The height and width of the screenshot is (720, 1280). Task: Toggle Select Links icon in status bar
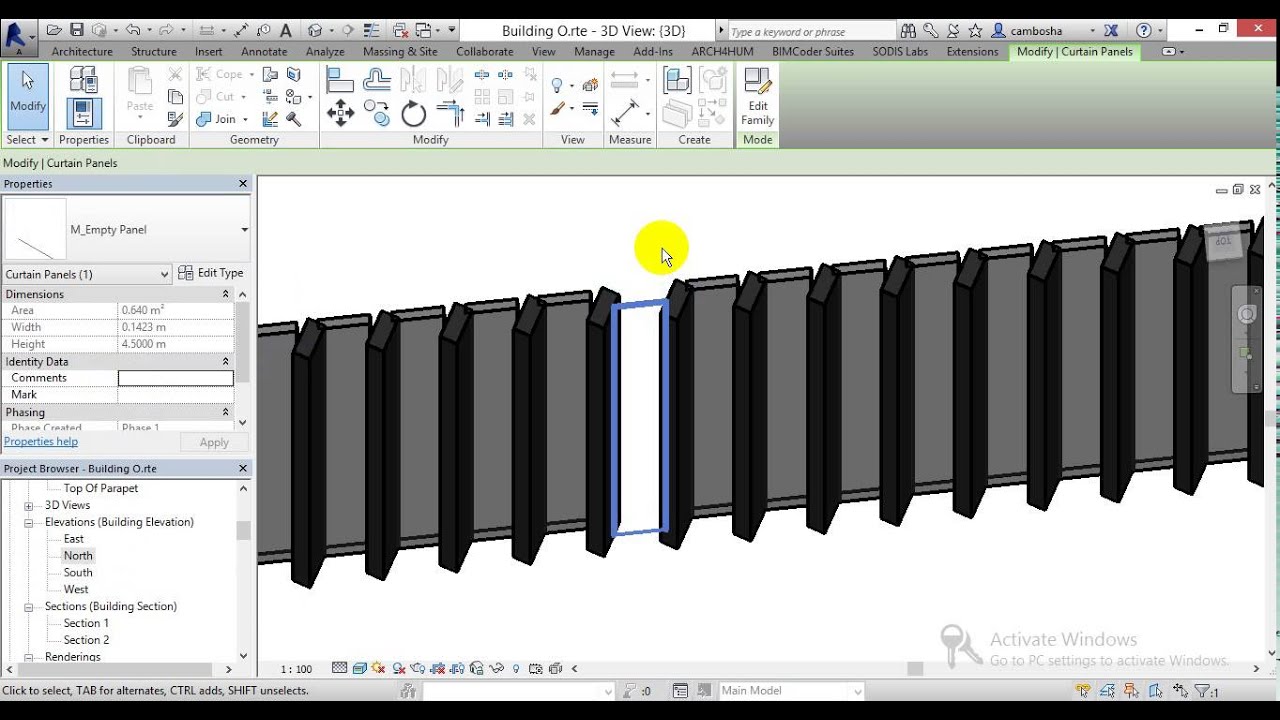(x=1082, y=691)
